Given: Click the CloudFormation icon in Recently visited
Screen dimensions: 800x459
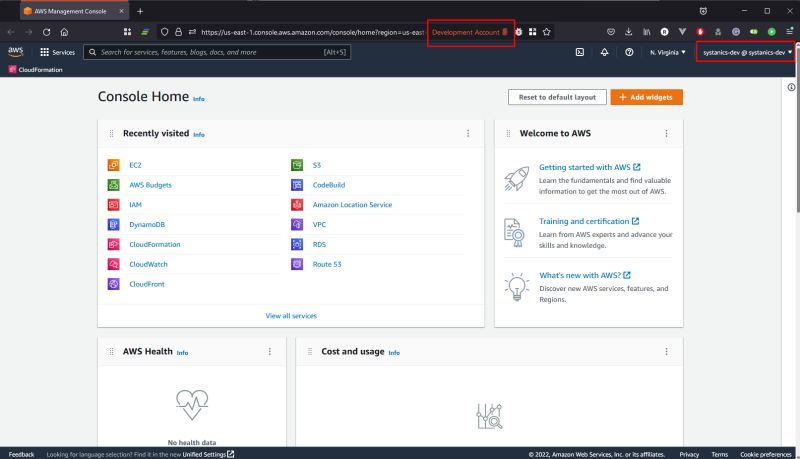Looking at the screenshot, I should (113, 244).
